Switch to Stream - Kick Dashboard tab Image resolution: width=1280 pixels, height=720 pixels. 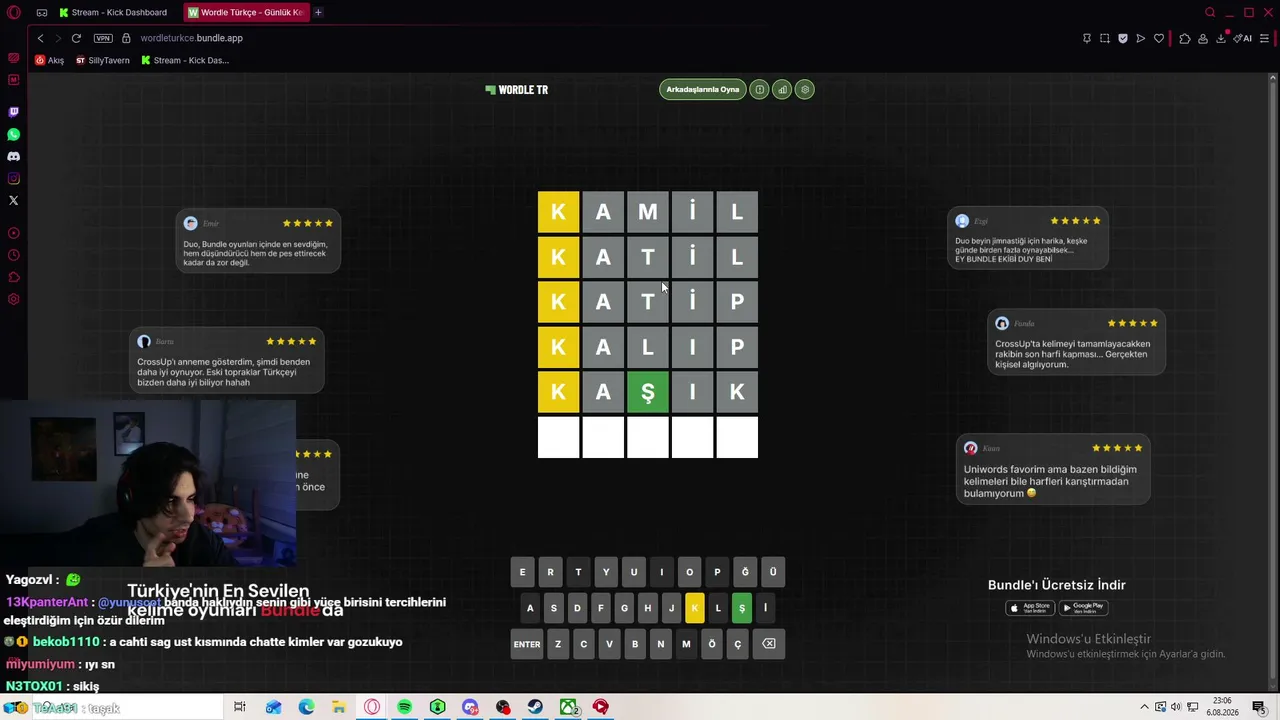pyautogui.click(x=112, y=12)
